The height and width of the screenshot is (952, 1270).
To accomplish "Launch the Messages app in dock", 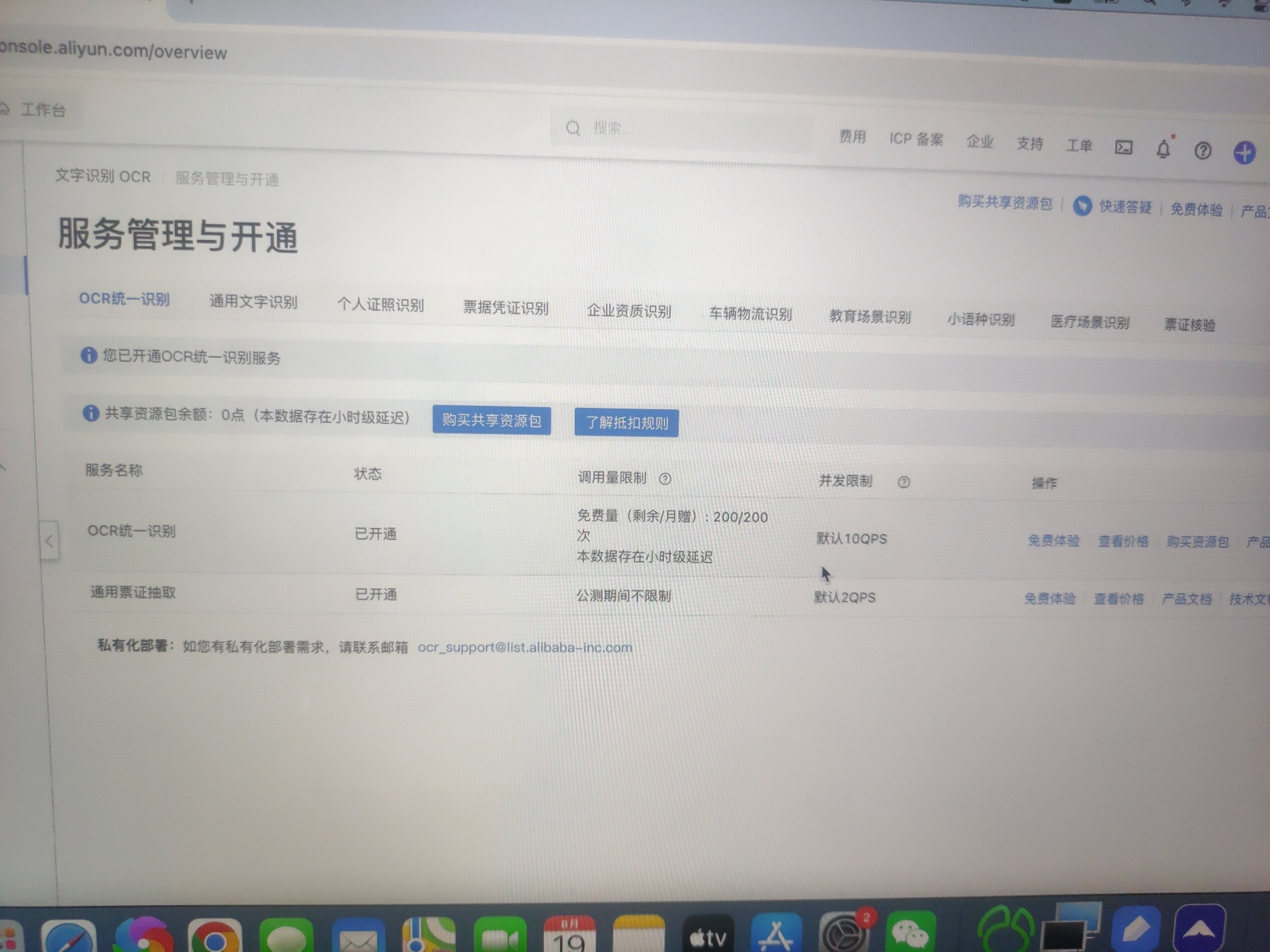I will coord(286,936).
